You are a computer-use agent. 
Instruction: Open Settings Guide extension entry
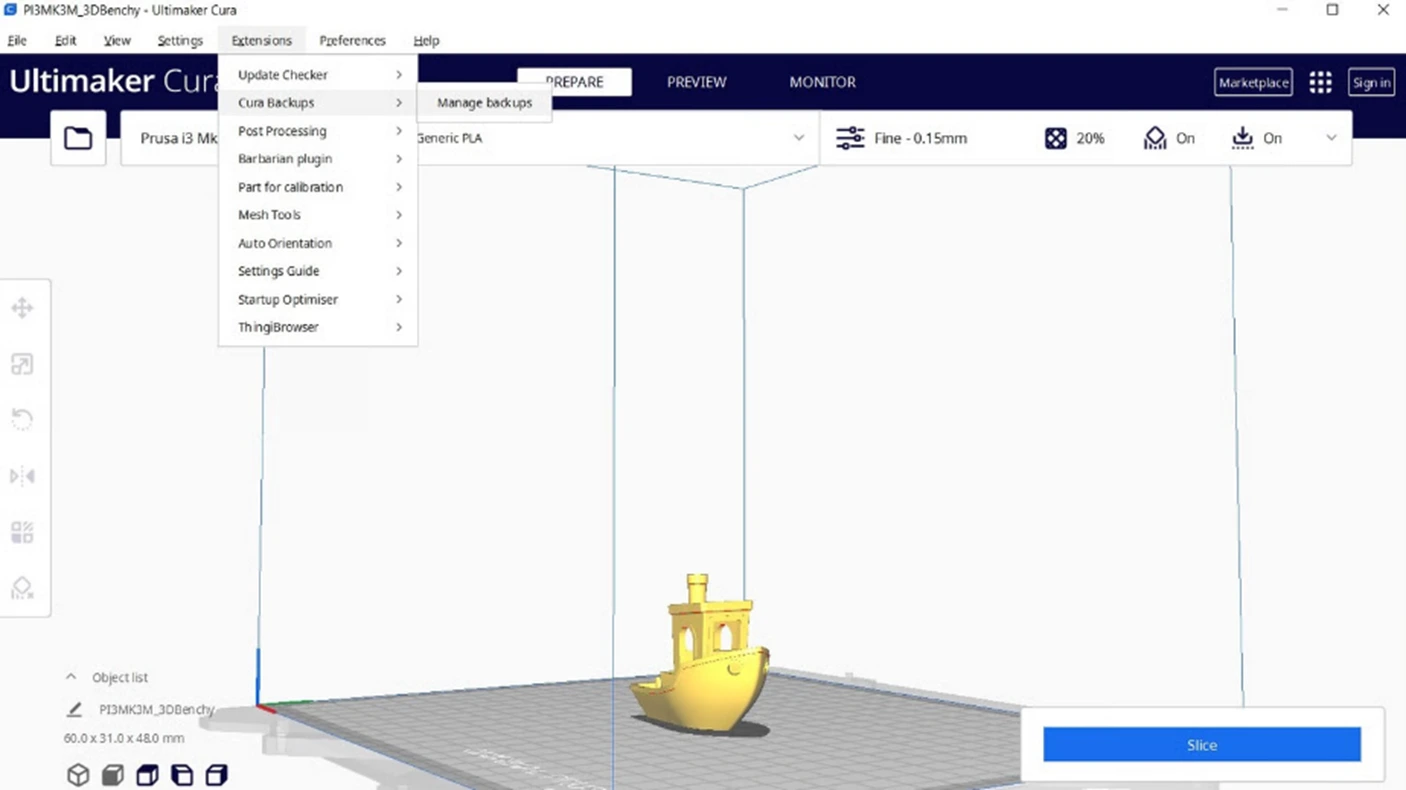[x=317, y=271]
